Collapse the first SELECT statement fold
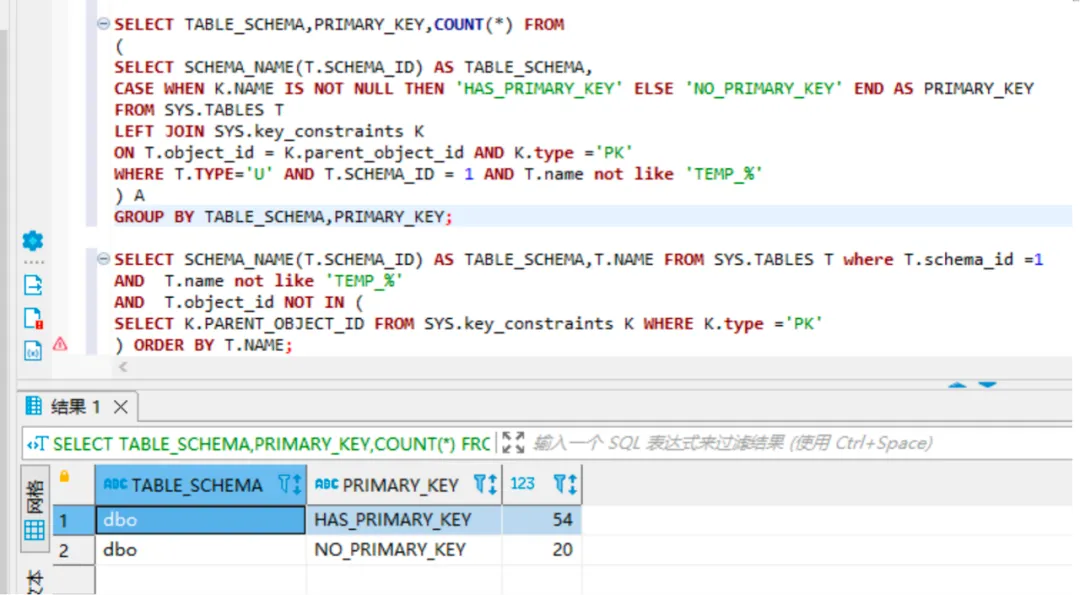The height and width of the screenshot is (595, 1080). coord(103,24)
